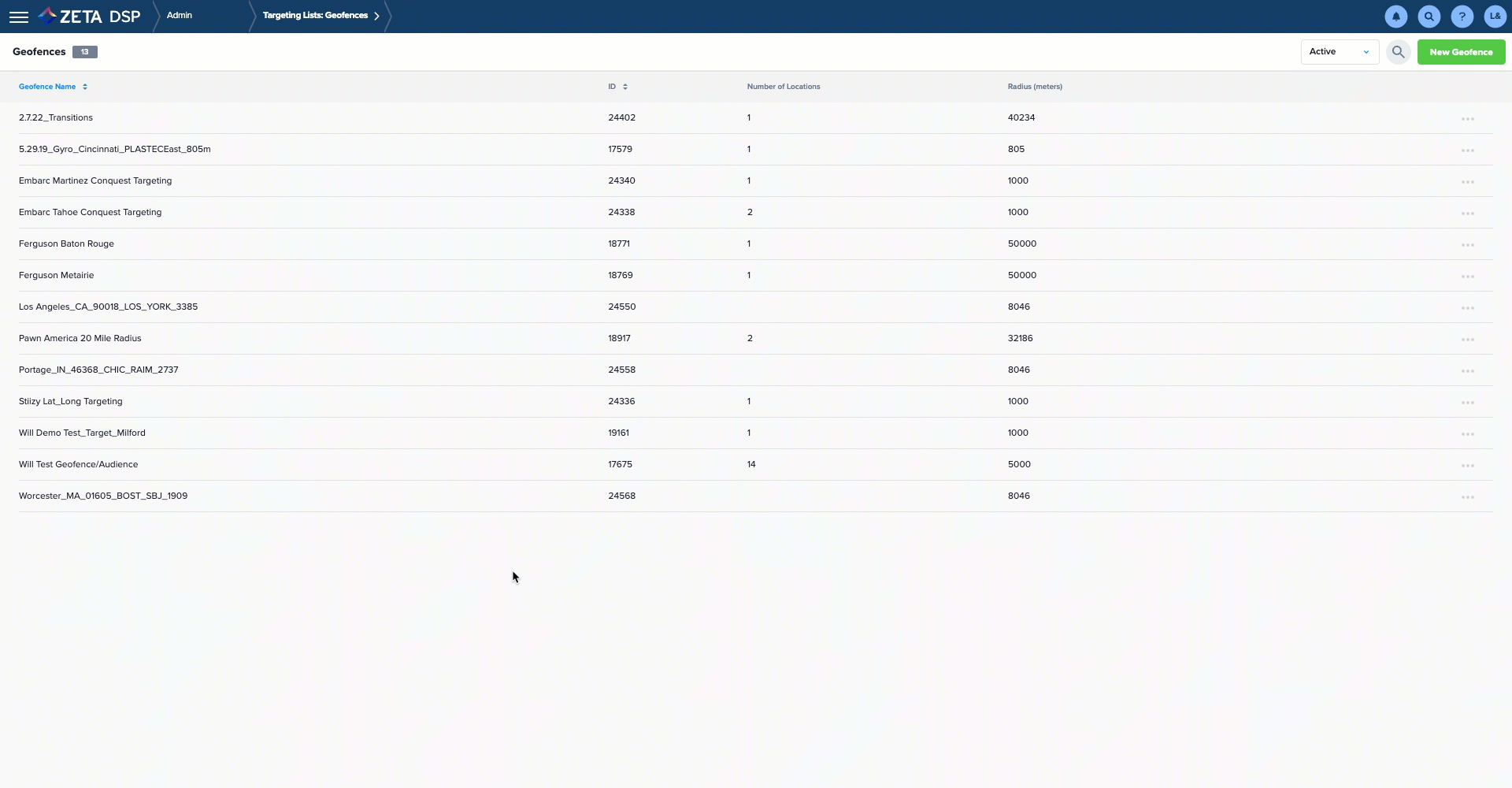Open the user profile avatar menu
The image size is (1512, 788).
tap(1495, 17)
